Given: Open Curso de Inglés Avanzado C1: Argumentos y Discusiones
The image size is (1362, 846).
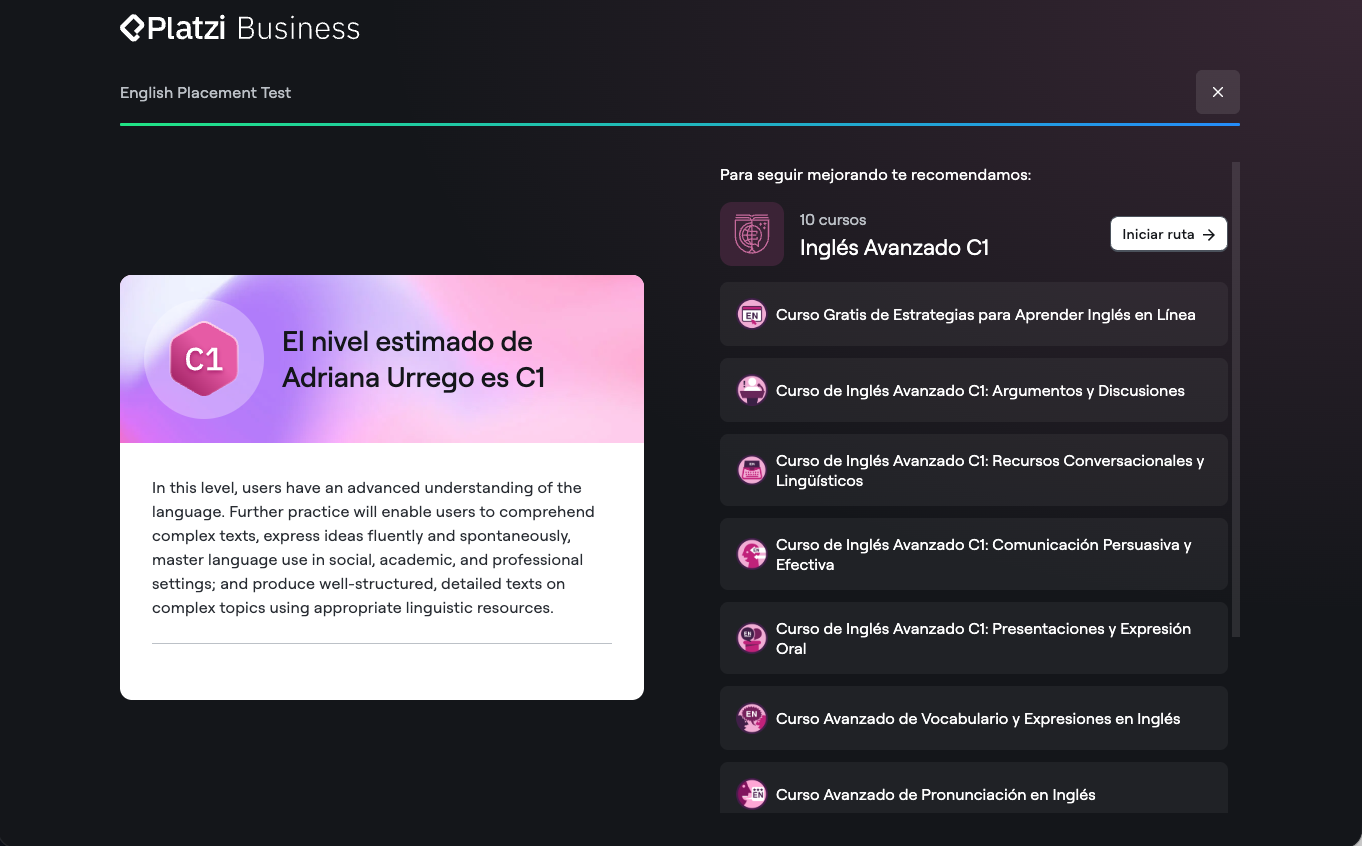Looking at the screenshot, I should (980, 391).
